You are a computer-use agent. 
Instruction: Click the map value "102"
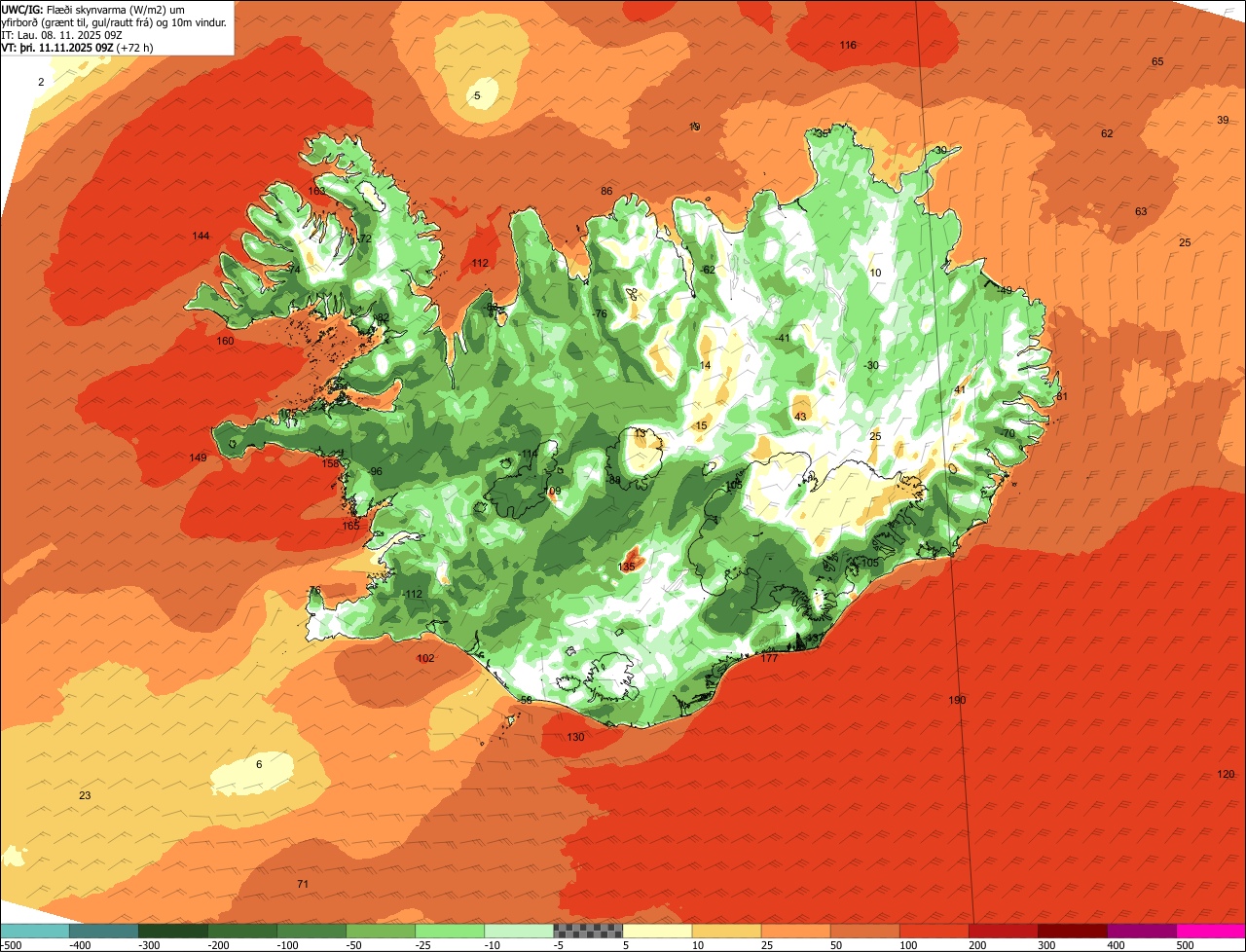point(425,658)
